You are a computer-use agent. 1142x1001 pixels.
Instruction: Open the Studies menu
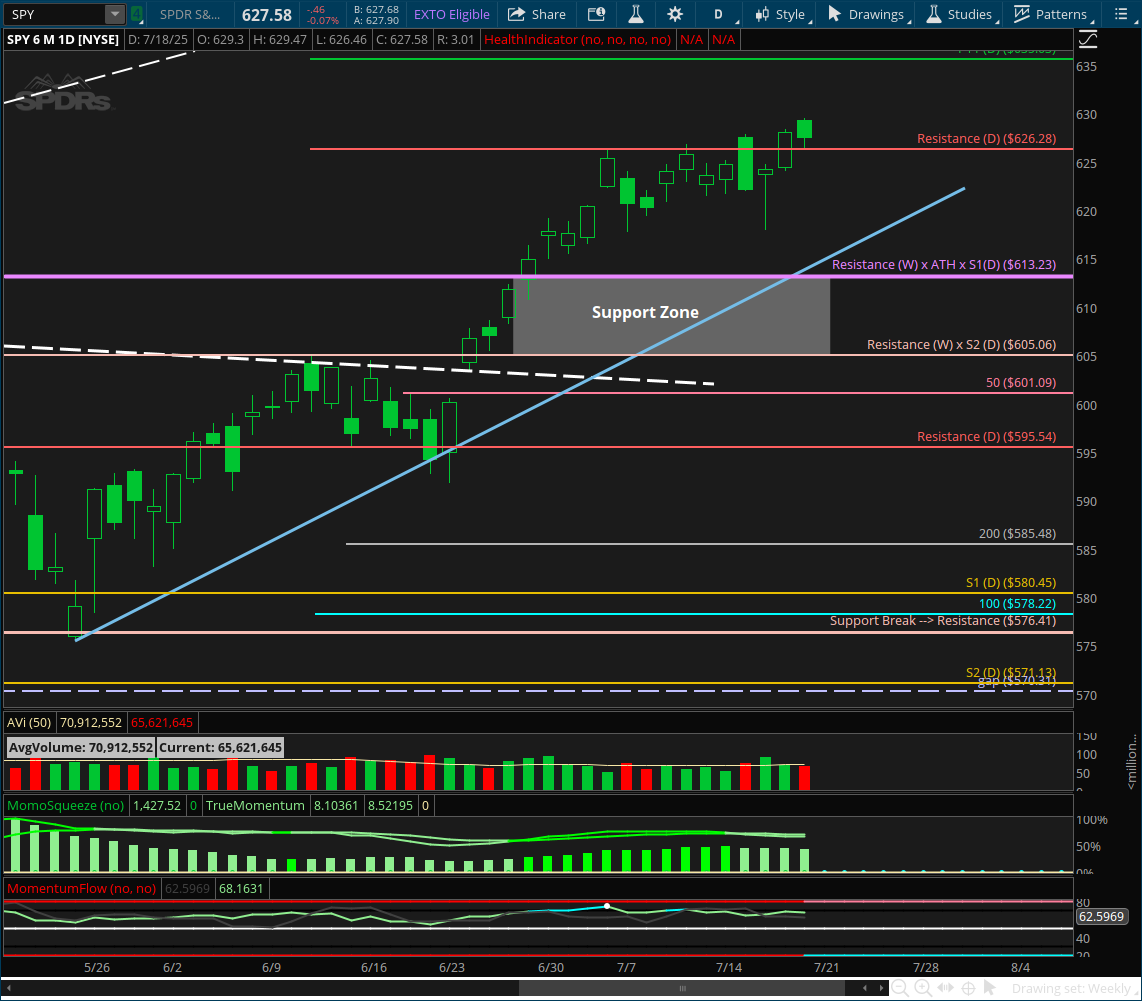961,14
